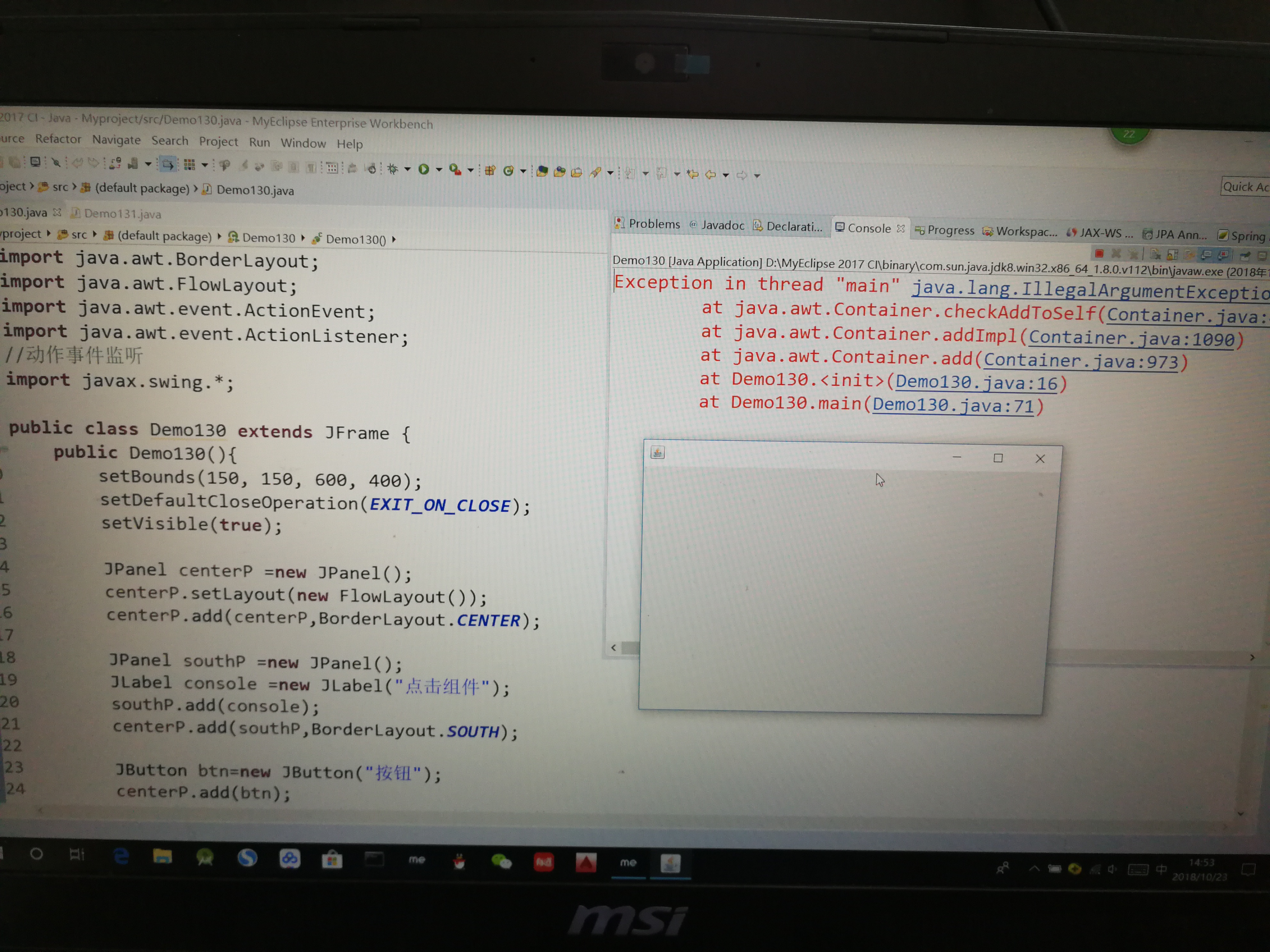Open Task View on the taskbar

77,854
